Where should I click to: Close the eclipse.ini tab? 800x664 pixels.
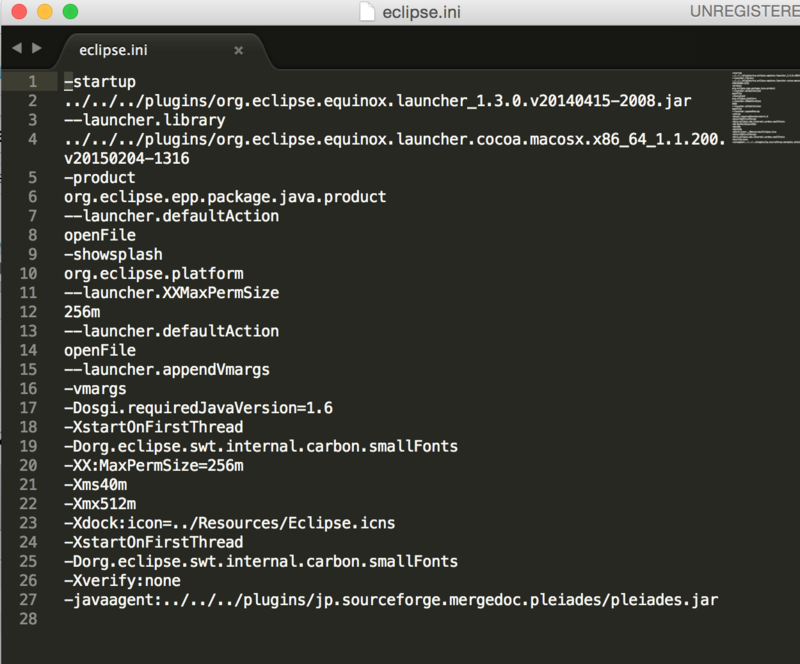click(238, 51)
